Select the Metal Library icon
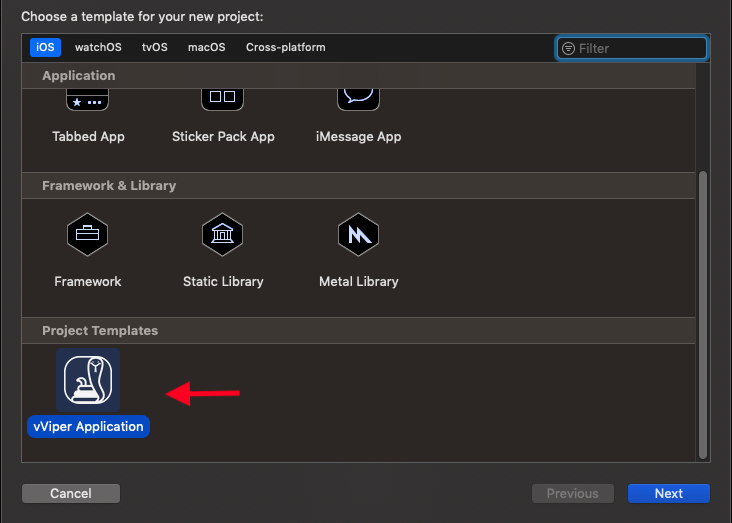This screenshot has height=523, width=732. click(359, 236)
